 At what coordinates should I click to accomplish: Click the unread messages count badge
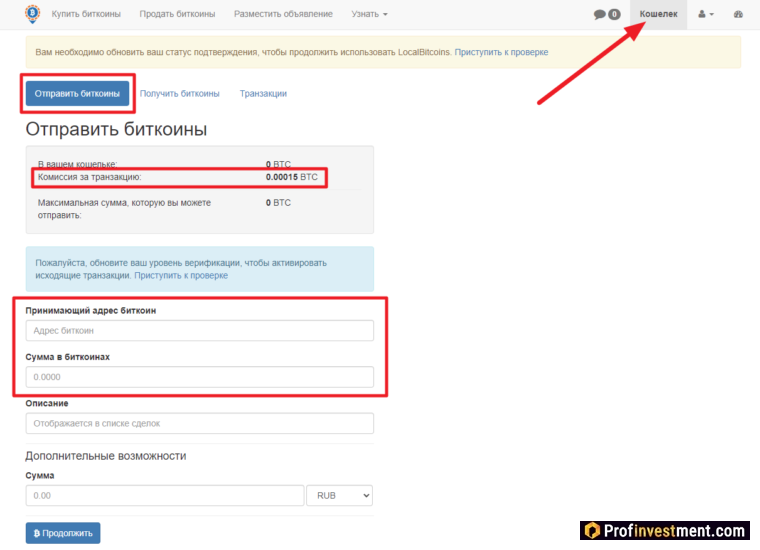614,15
